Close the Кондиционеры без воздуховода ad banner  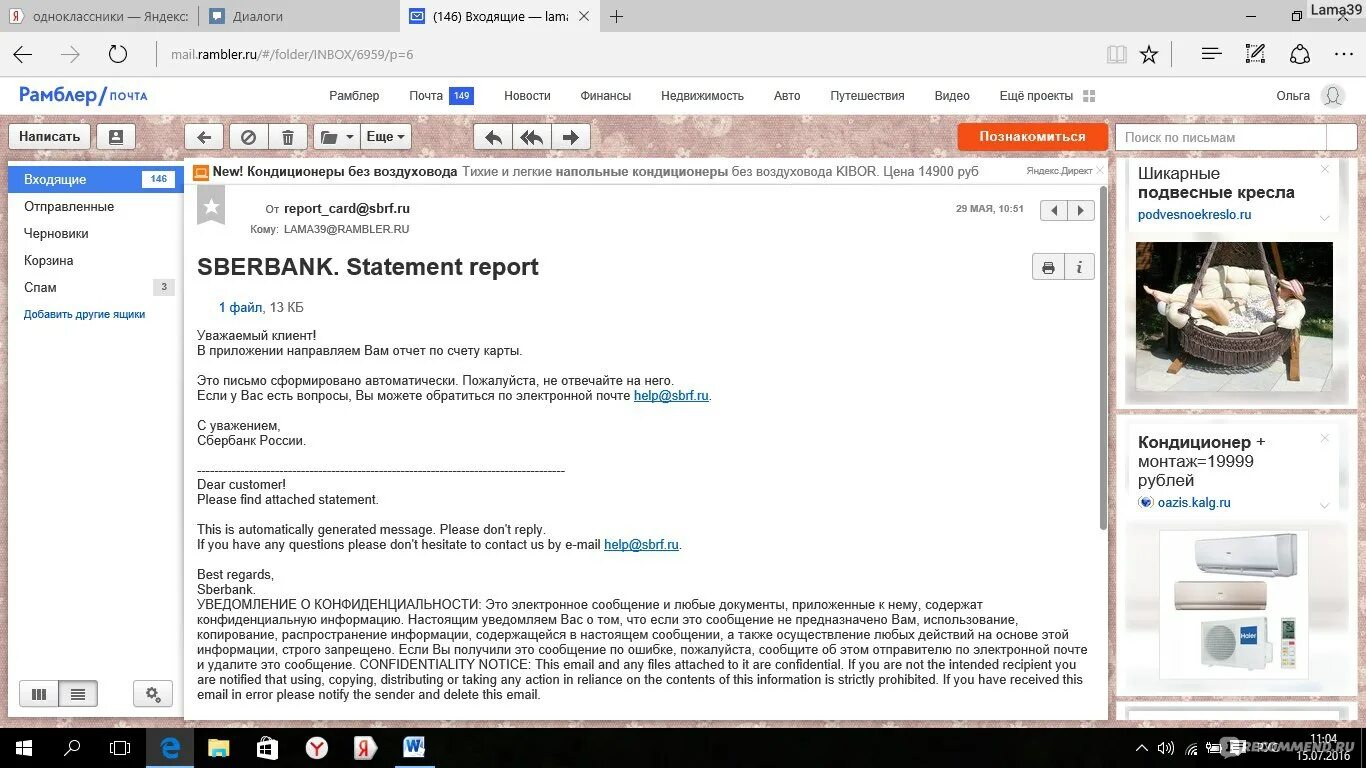pos(1101,171)
